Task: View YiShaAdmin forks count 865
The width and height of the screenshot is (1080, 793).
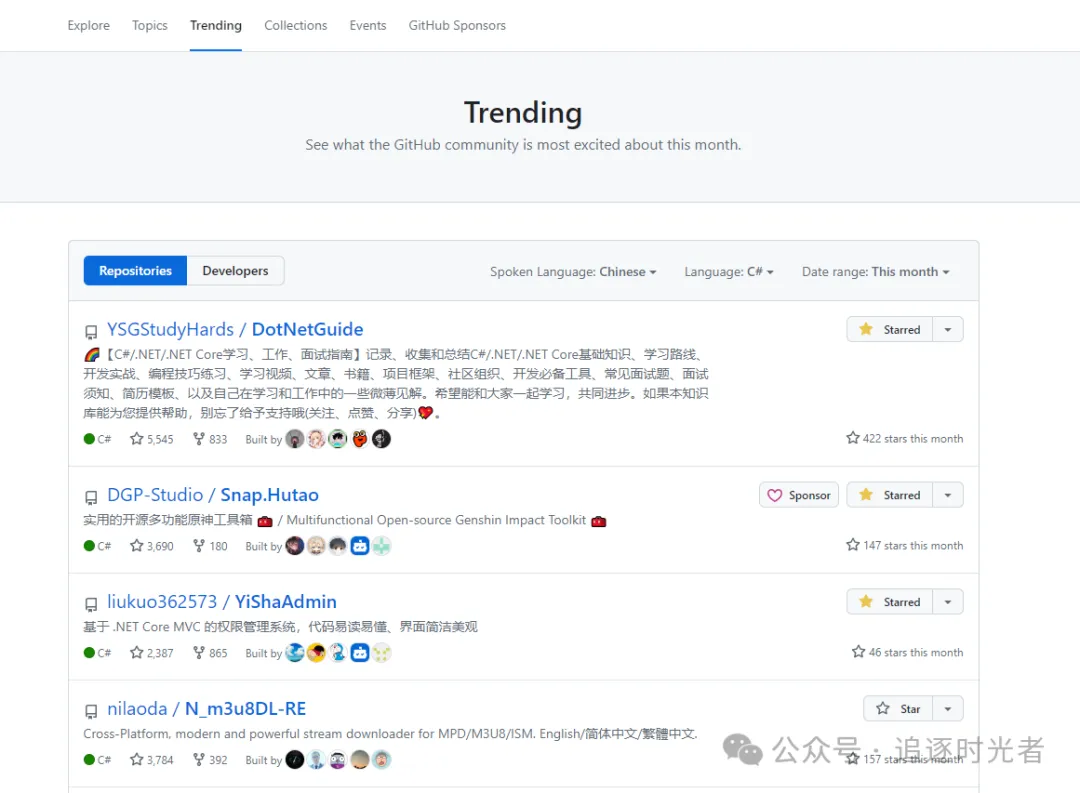Action: pos(210,652)
